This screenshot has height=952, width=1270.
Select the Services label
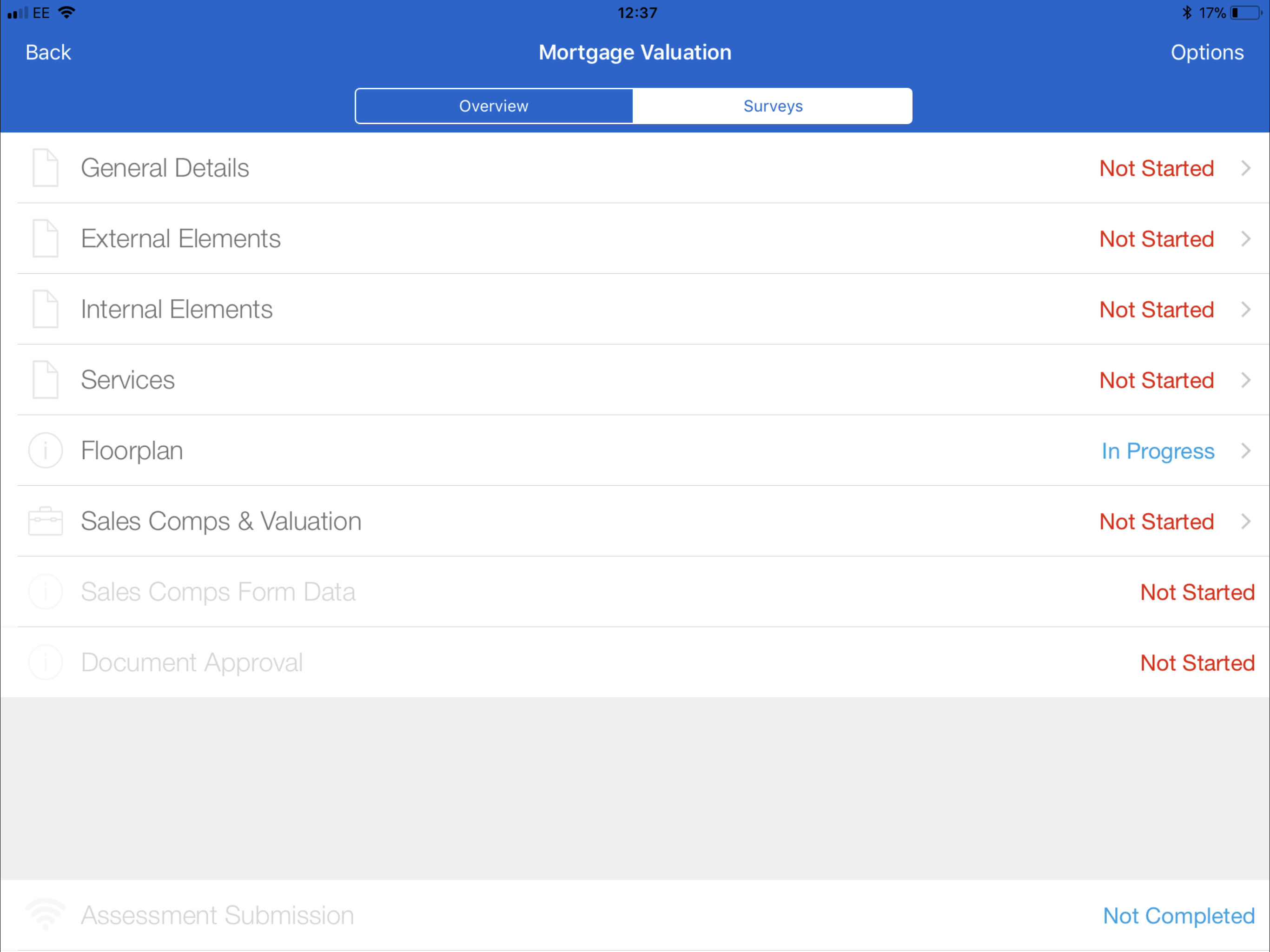pyautogui.click(x=127, y=380)
